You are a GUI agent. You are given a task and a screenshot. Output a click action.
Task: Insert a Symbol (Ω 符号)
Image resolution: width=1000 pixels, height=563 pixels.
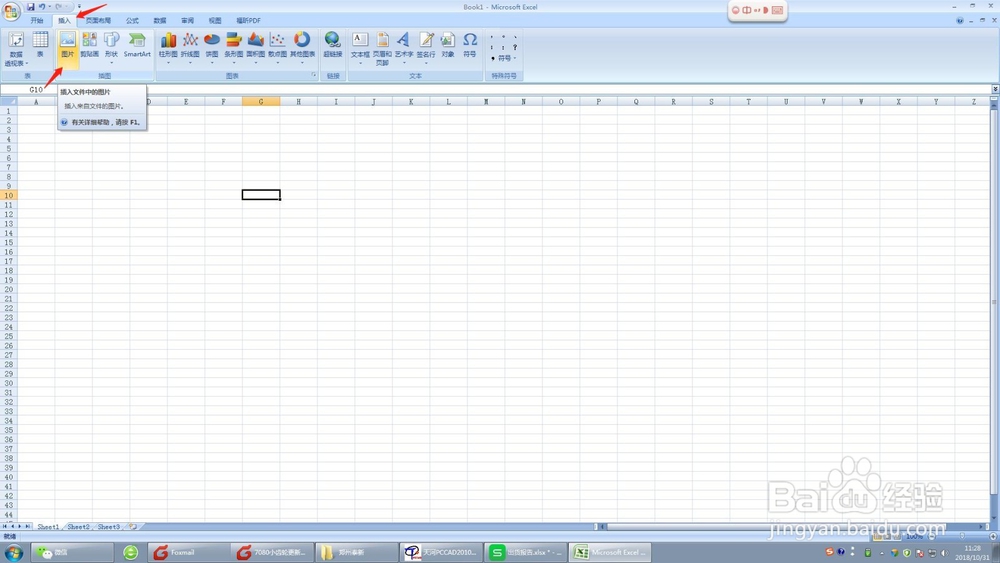[470, 45]
